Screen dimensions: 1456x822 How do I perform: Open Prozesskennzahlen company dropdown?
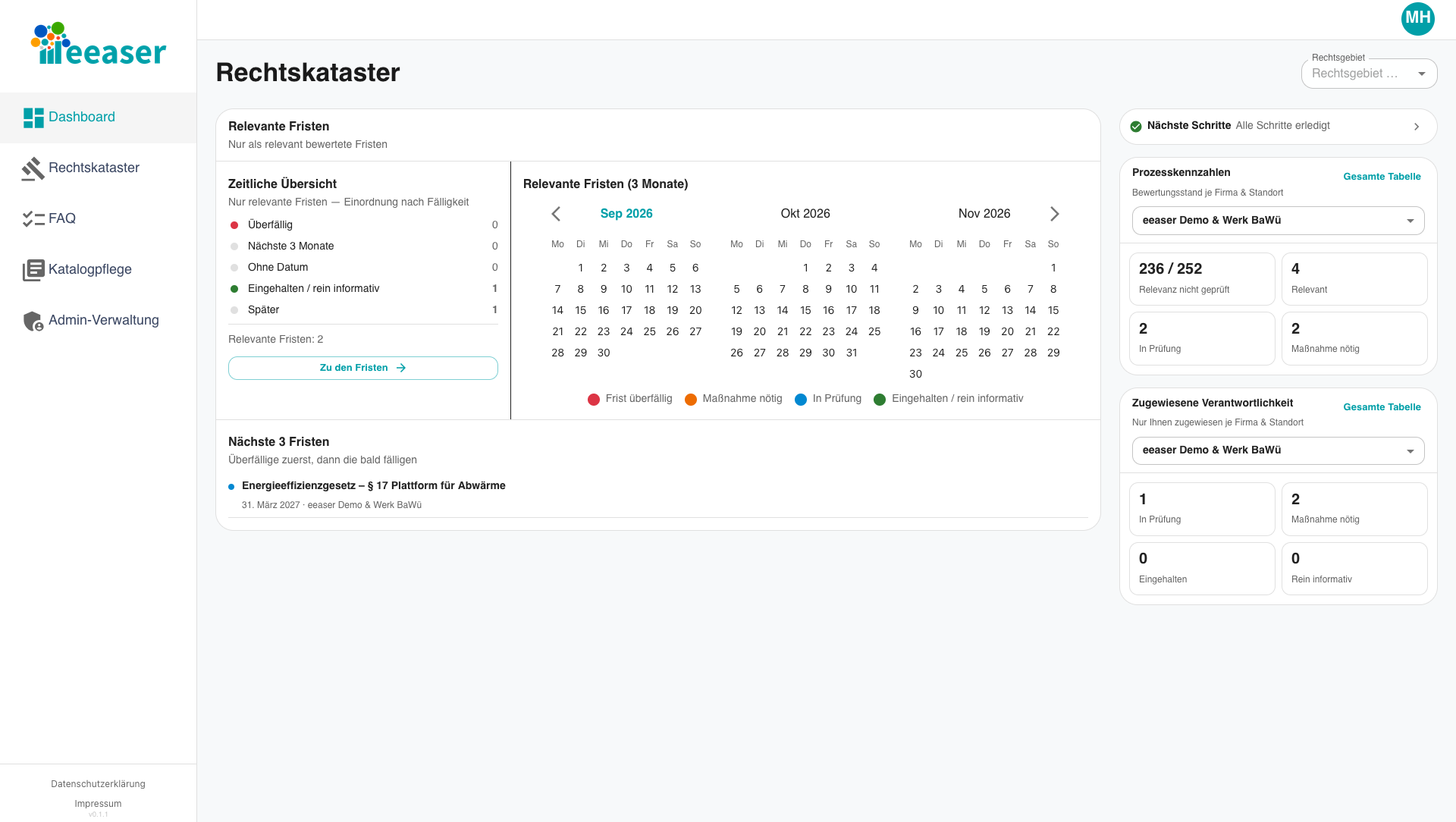point(1278,221)
